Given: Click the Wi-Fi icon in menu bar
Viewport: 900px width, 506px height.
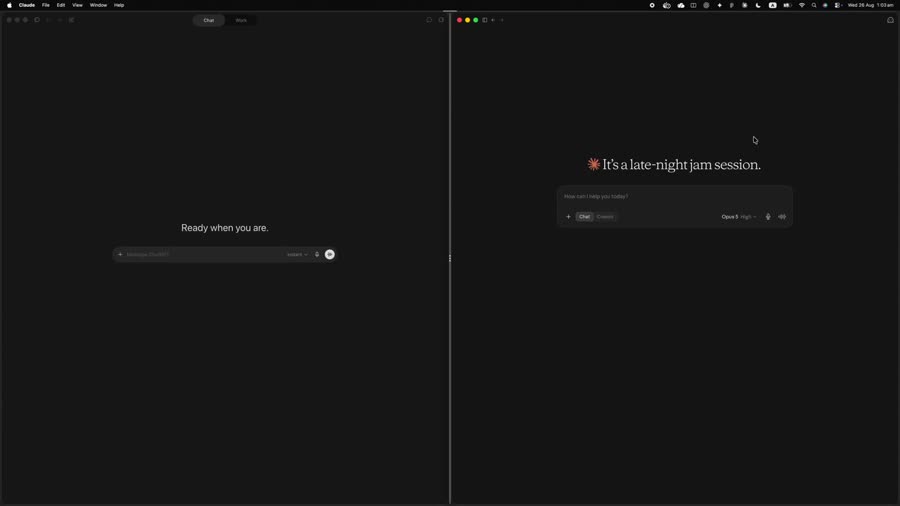Looking at the screenshot, I should click(802, 5).
